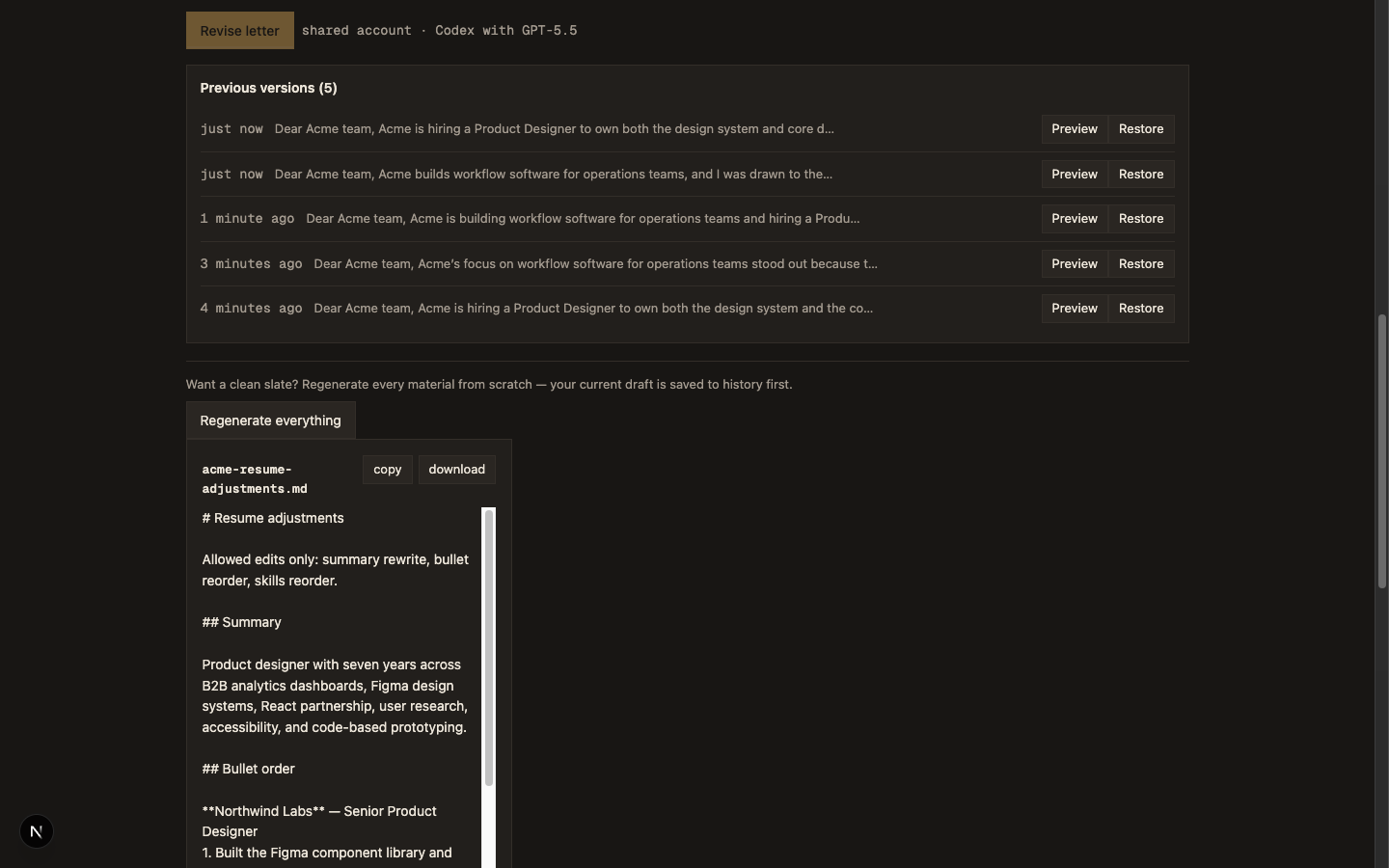The image size is (1389, 868).
Task: Preview the 'Acme is hiring a Product Designer… core d…' version
Action: tap(1075, 129)
